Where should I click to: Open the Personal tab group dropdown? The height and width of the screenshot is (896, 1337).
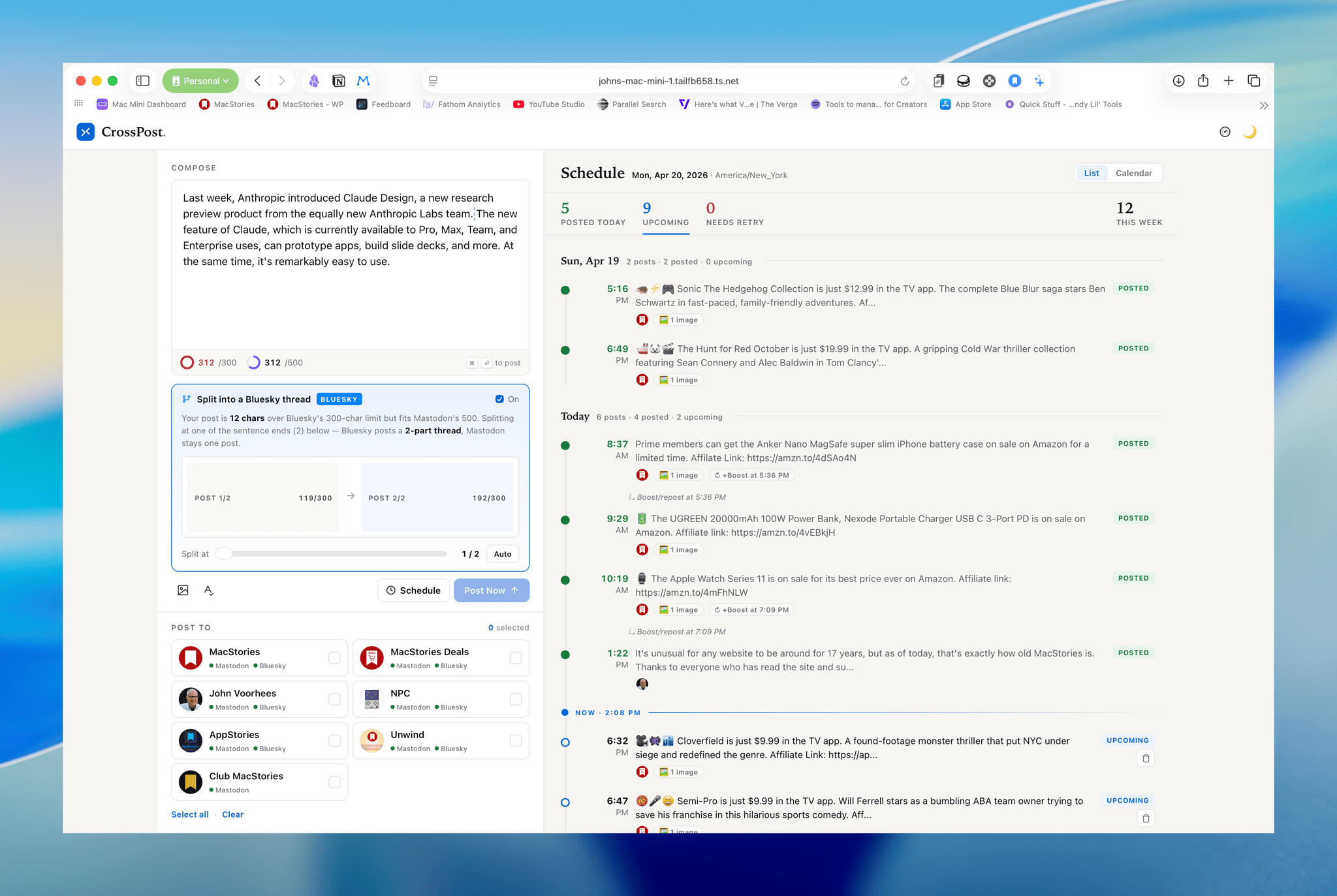point(200,80)
